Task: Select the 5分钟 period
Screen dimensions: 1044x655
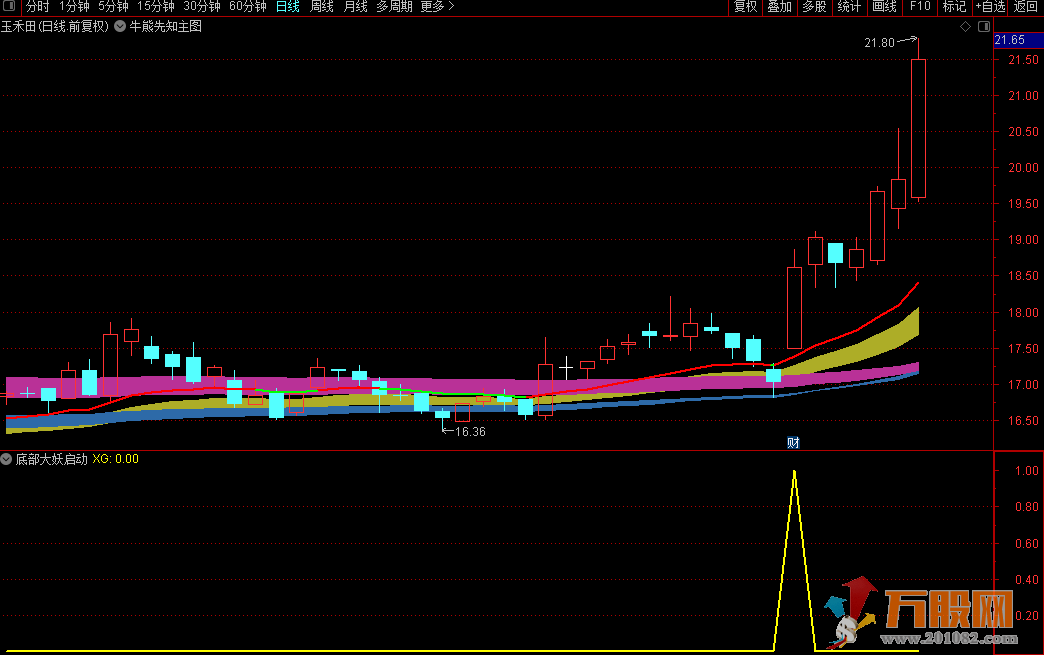Action: click(x=113, y=7)
